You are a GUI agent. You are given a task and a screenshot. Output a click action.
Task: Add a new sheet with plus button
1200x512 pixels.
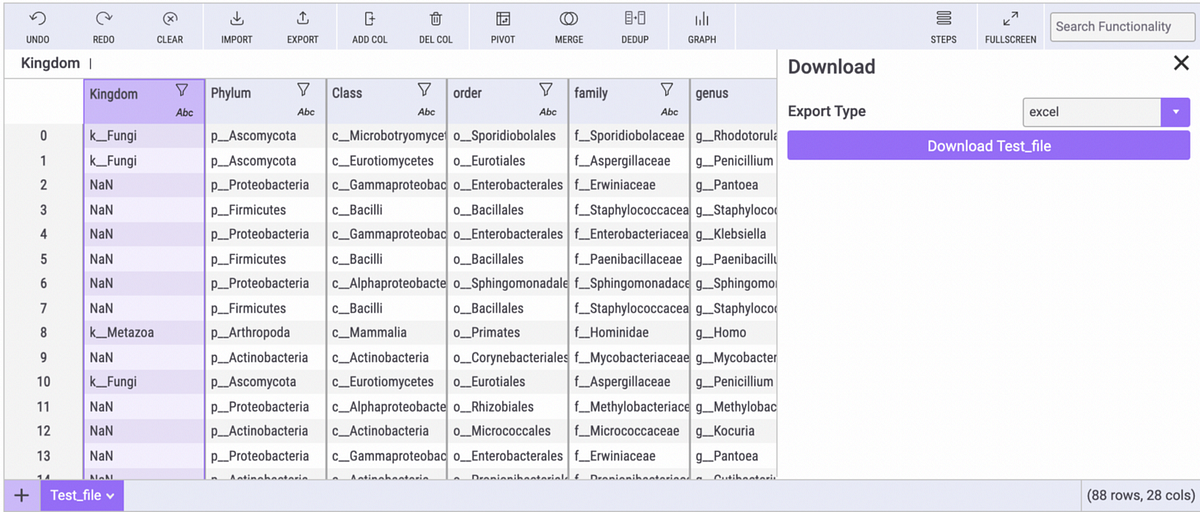tap(21, 495)
